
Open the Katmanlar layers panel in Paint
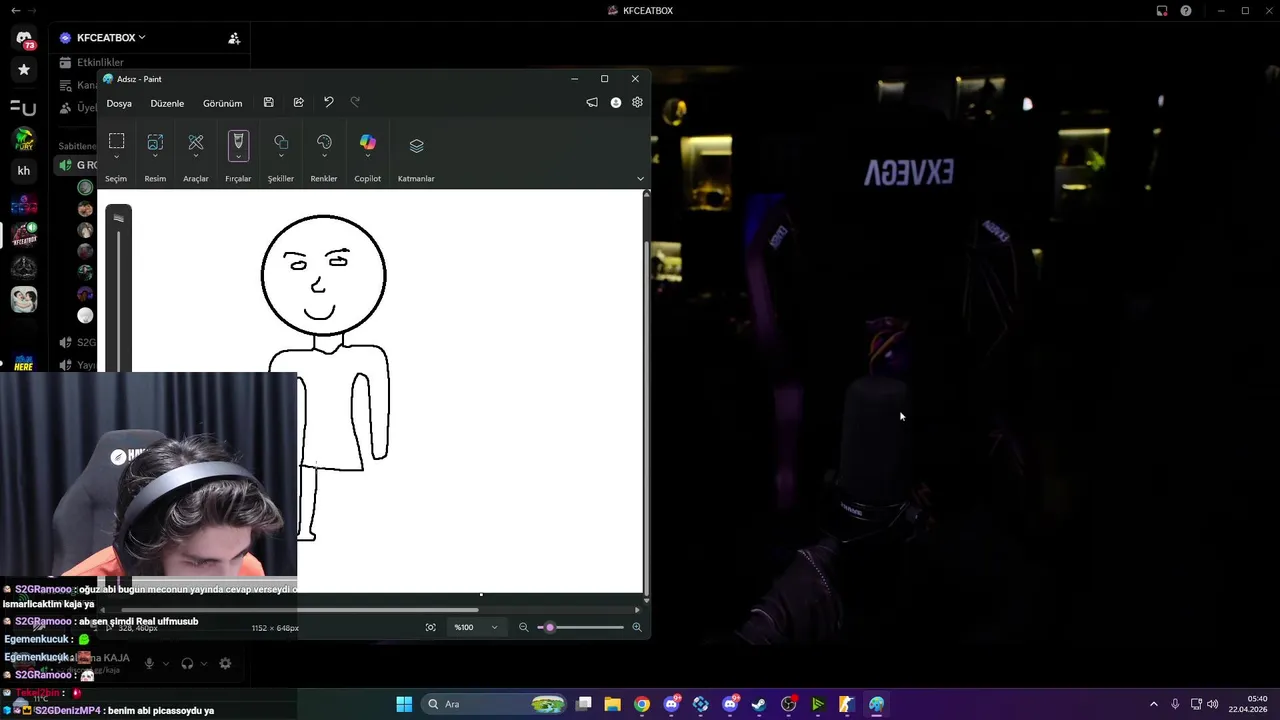(417, 146)
